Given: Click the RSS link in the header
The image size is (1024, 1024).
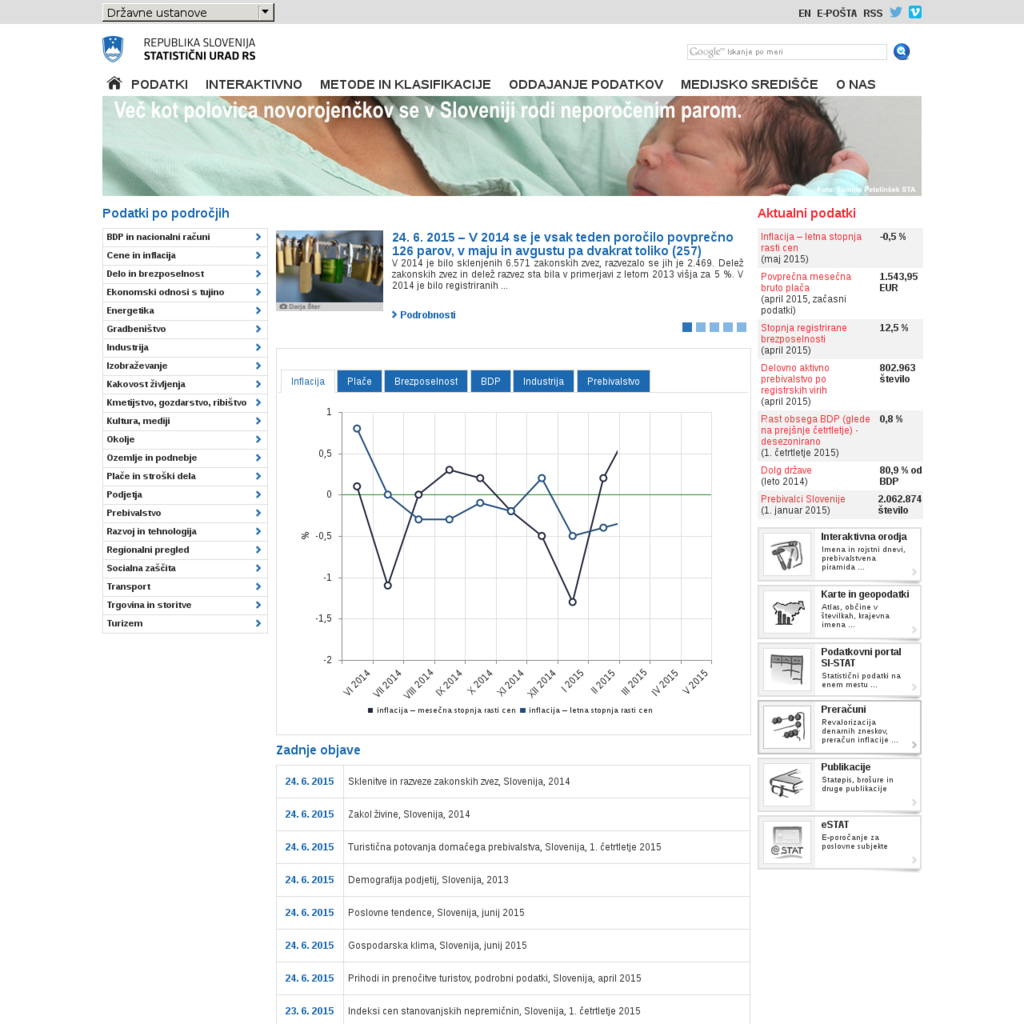Looking at the screenshot, I should (872, 12).
